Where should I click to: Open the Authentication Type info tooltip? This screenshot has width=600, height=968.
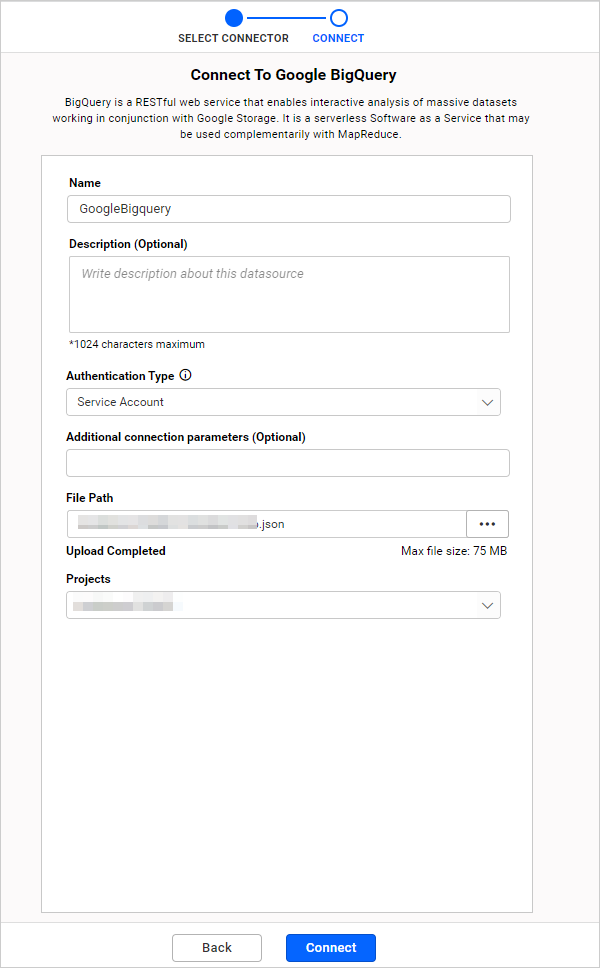coord(186,375)
